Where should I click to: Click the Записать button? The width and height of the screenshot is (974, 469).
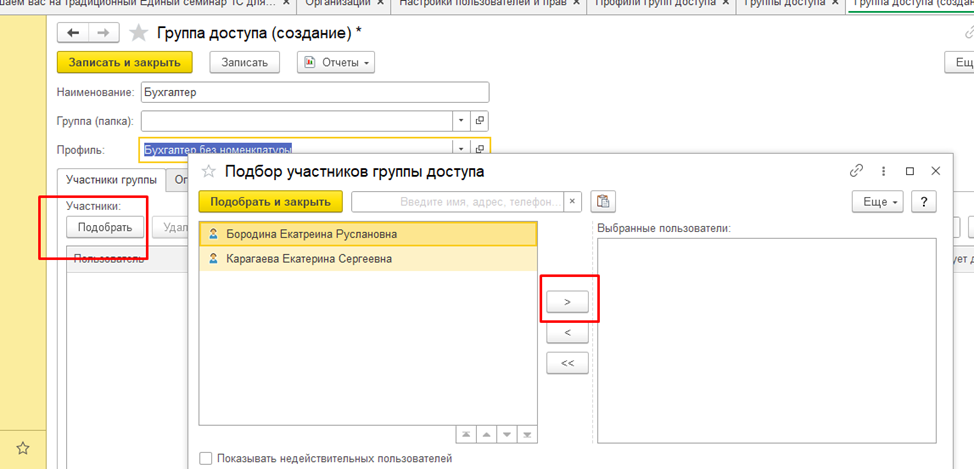[x=245, y=62]
